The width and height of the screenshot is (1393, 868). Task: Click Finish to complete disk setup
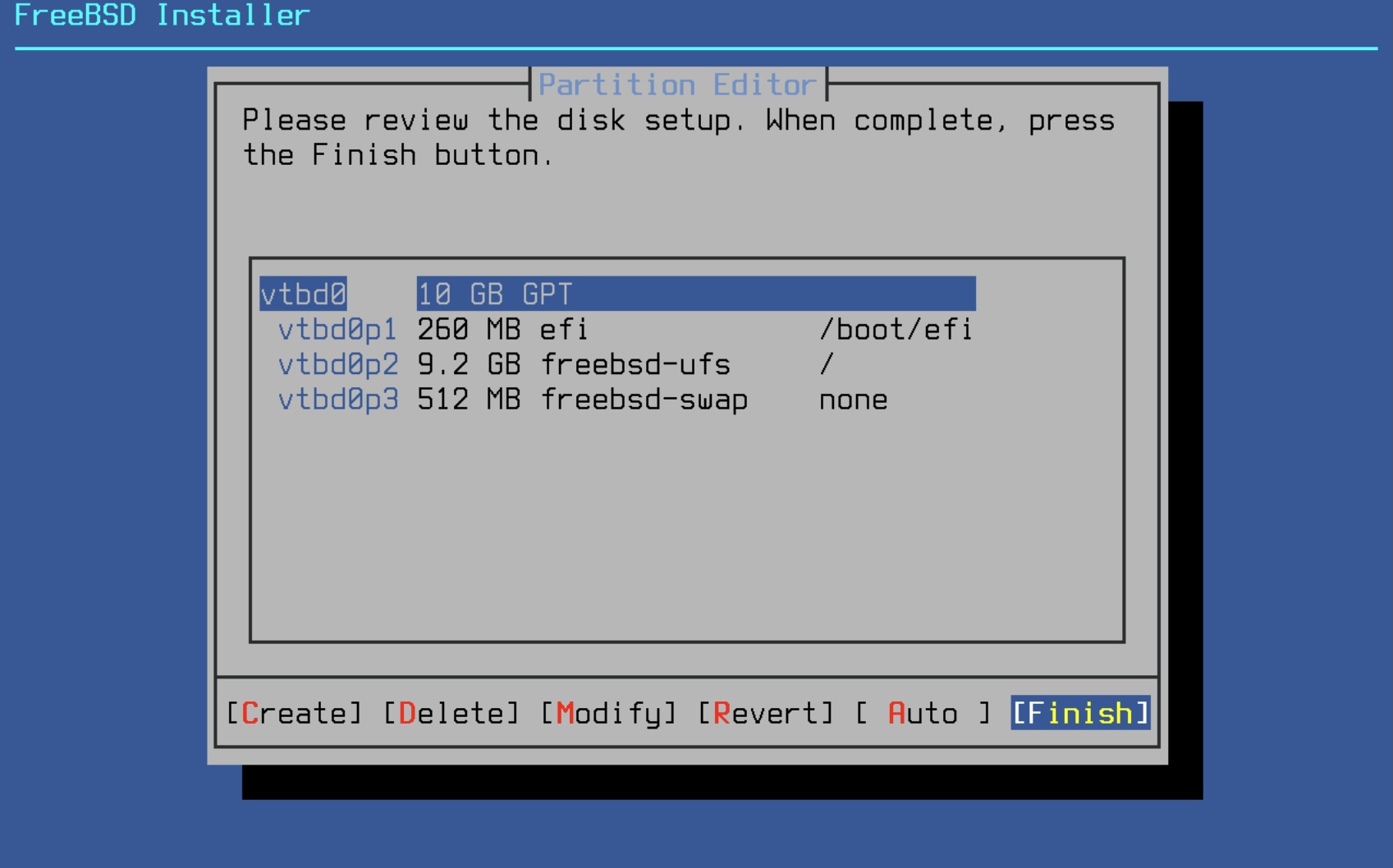point(1079,713)
